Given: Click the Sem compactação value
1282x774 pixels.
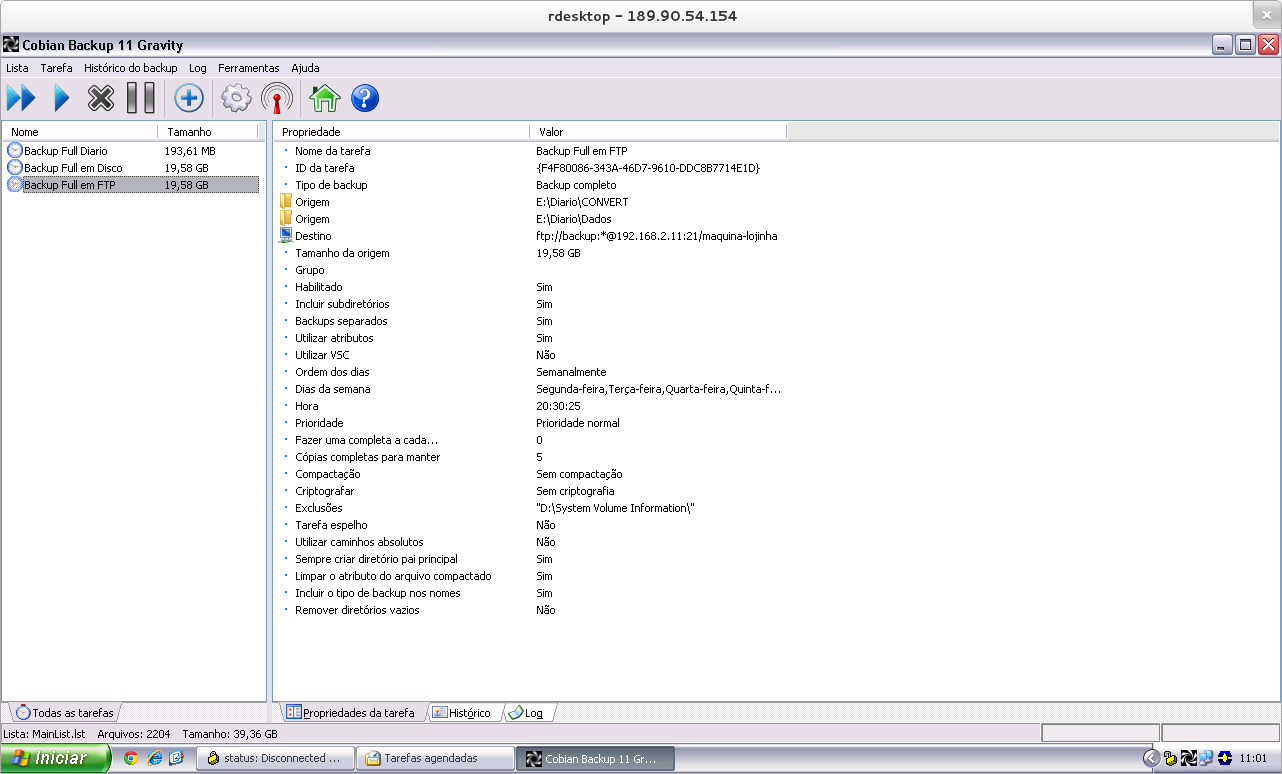Looking at the screenshot, I should pos(579,474).
